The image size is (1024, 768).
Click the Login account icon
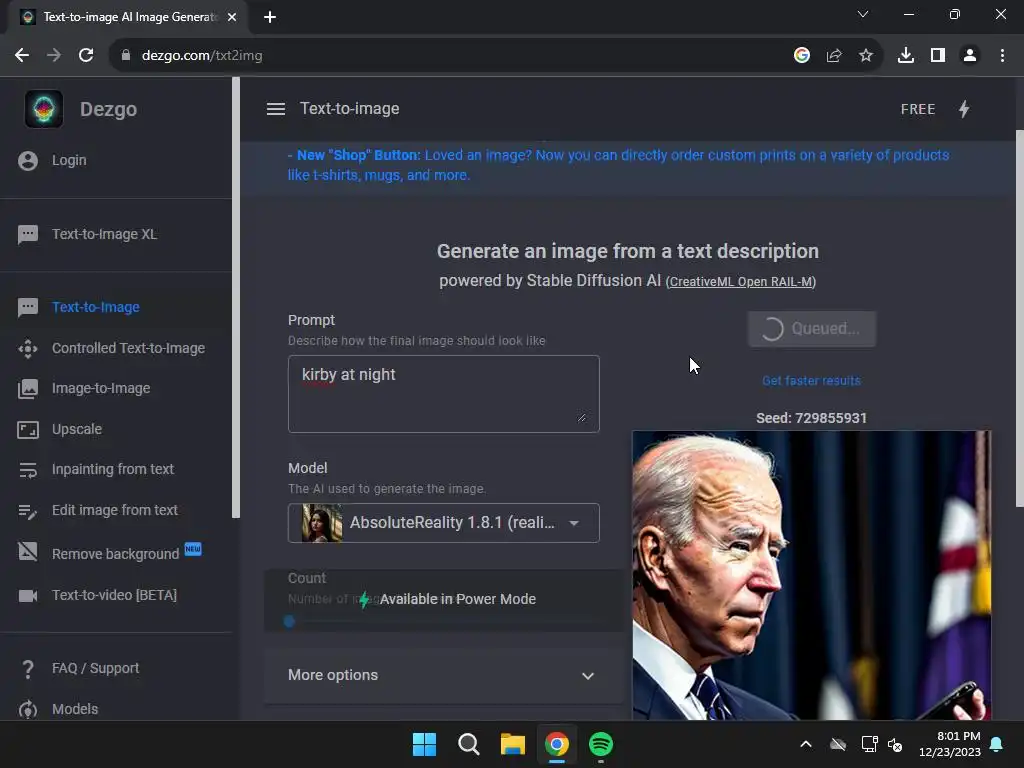click(x=28, y=161)
